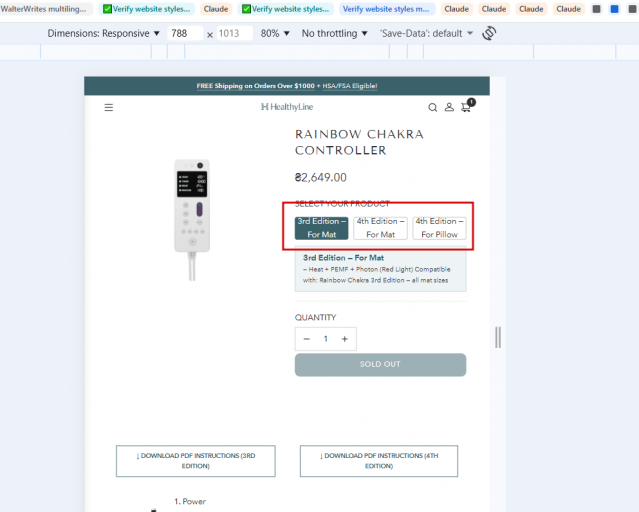Decrease quantity with minus button

click(x=307, y=339)
